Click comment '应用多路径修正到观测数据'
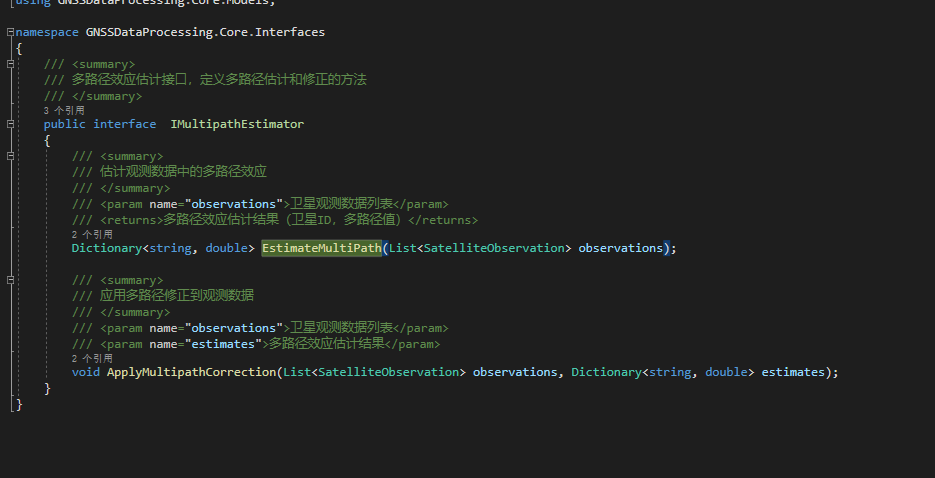 [x=177, y=295]
